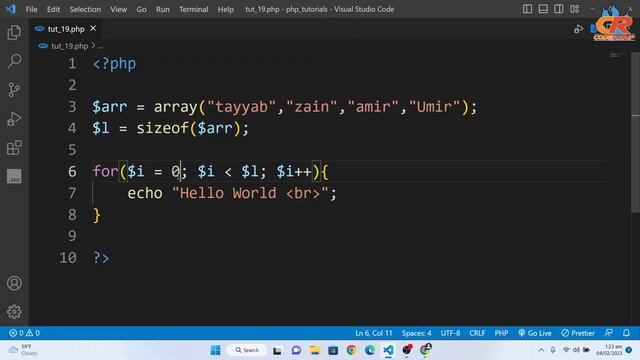
Task: Open the Edit menu
Action: (53, 9)
